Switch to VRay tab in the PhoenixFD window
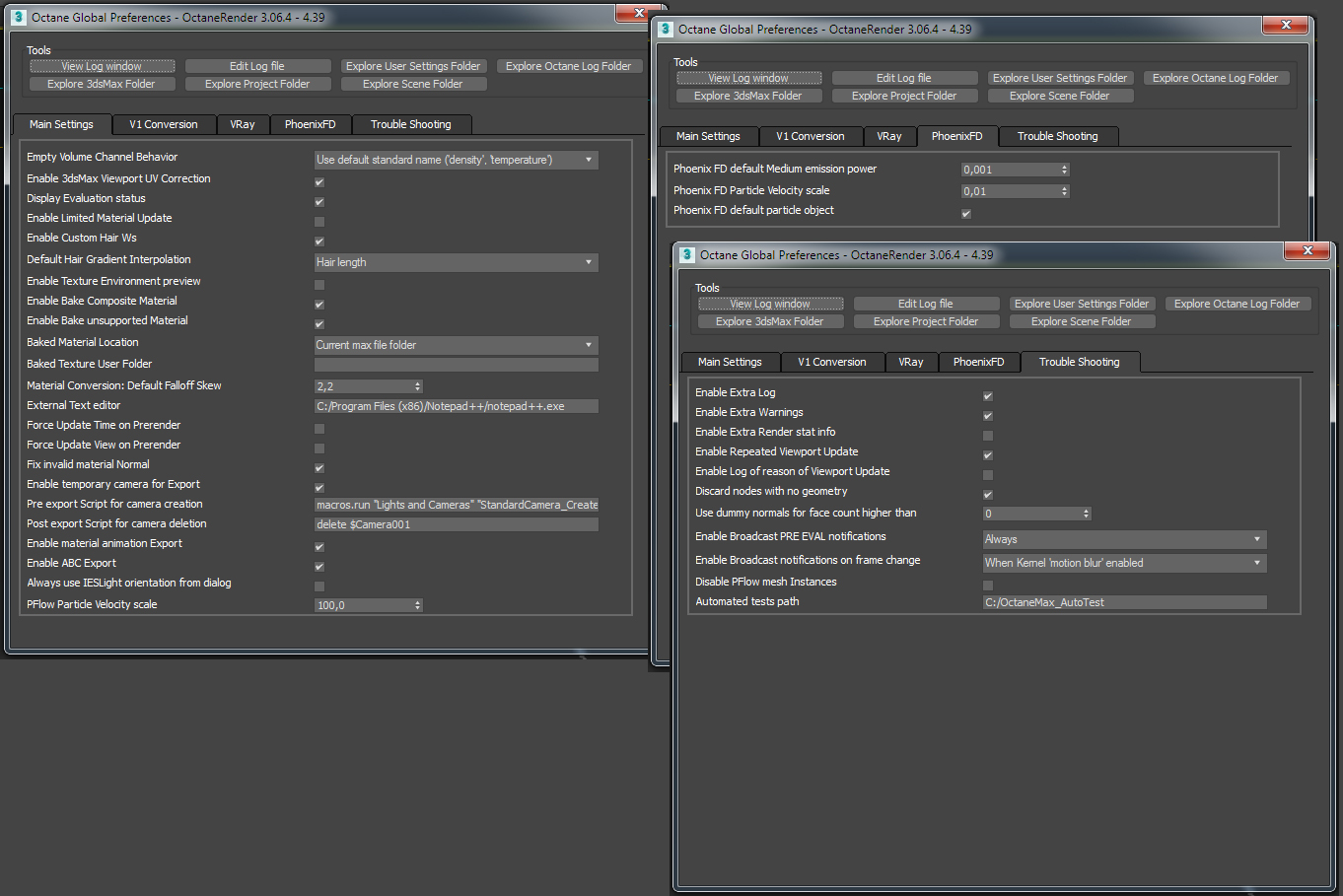Screen dimensions: 1343x896 point(889,136)
